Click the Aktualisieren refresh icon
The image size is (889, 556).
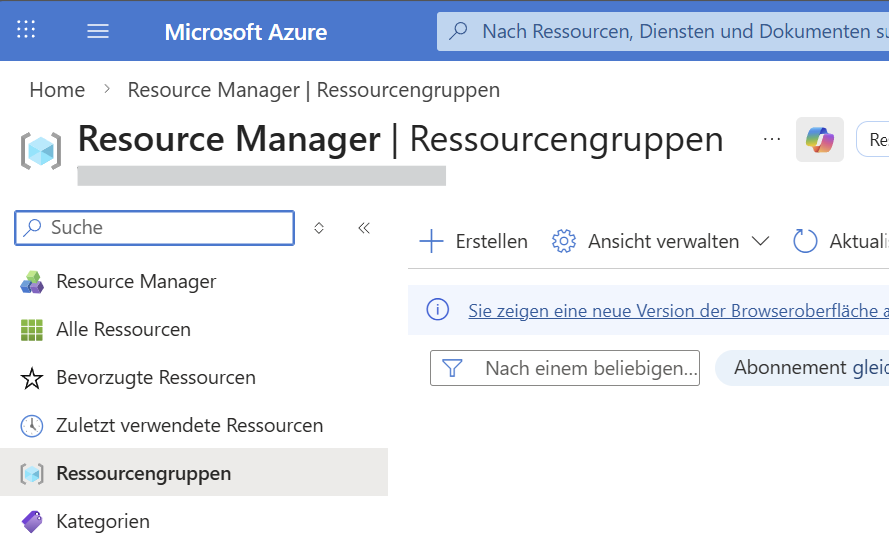click(x=805, y=241)
